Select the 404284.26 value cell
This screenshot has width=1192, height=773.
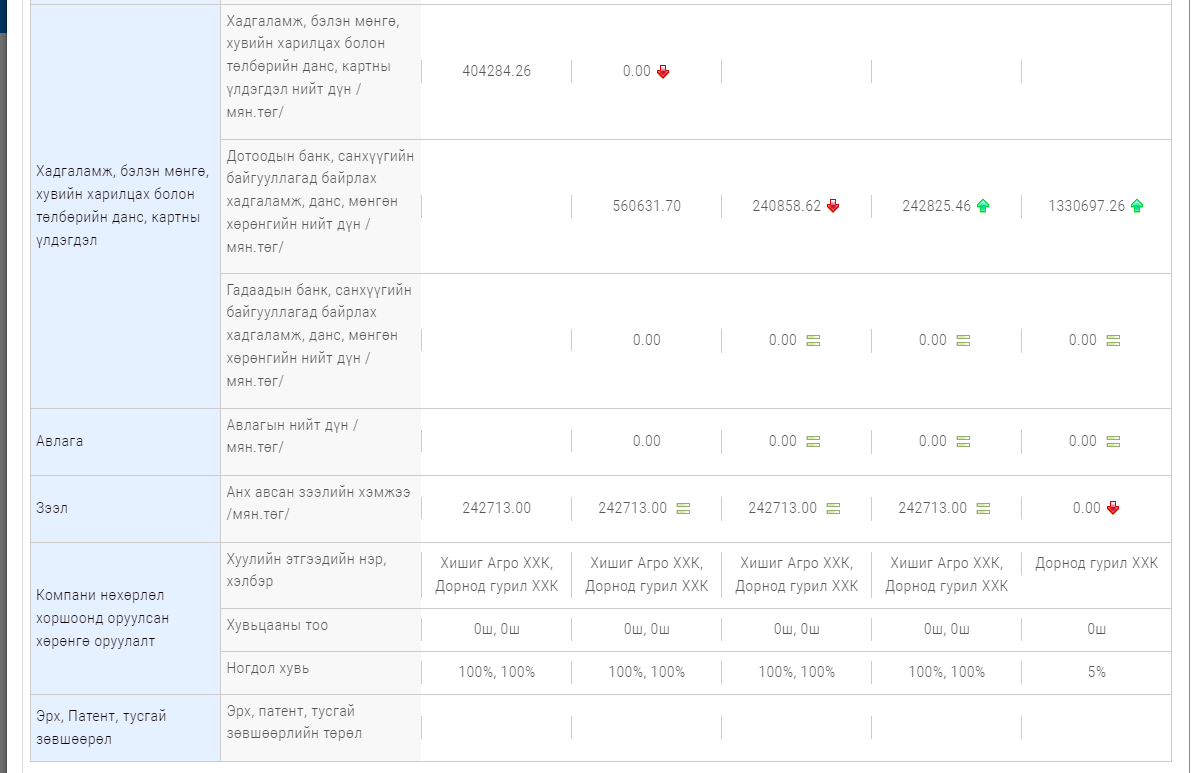click(x=497, y=72)
